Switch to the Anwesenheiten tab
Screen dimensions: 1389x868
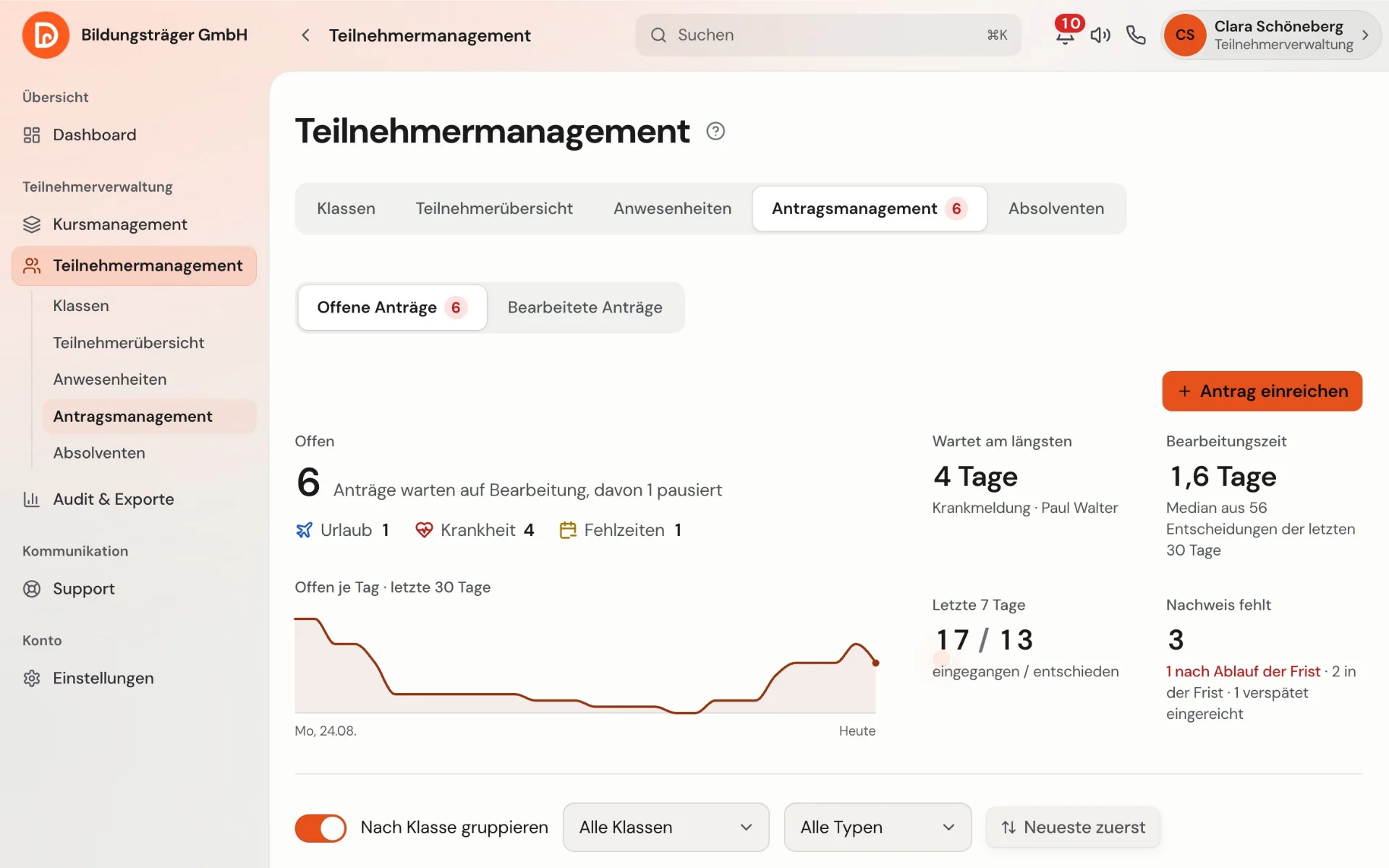coord(672,208)
